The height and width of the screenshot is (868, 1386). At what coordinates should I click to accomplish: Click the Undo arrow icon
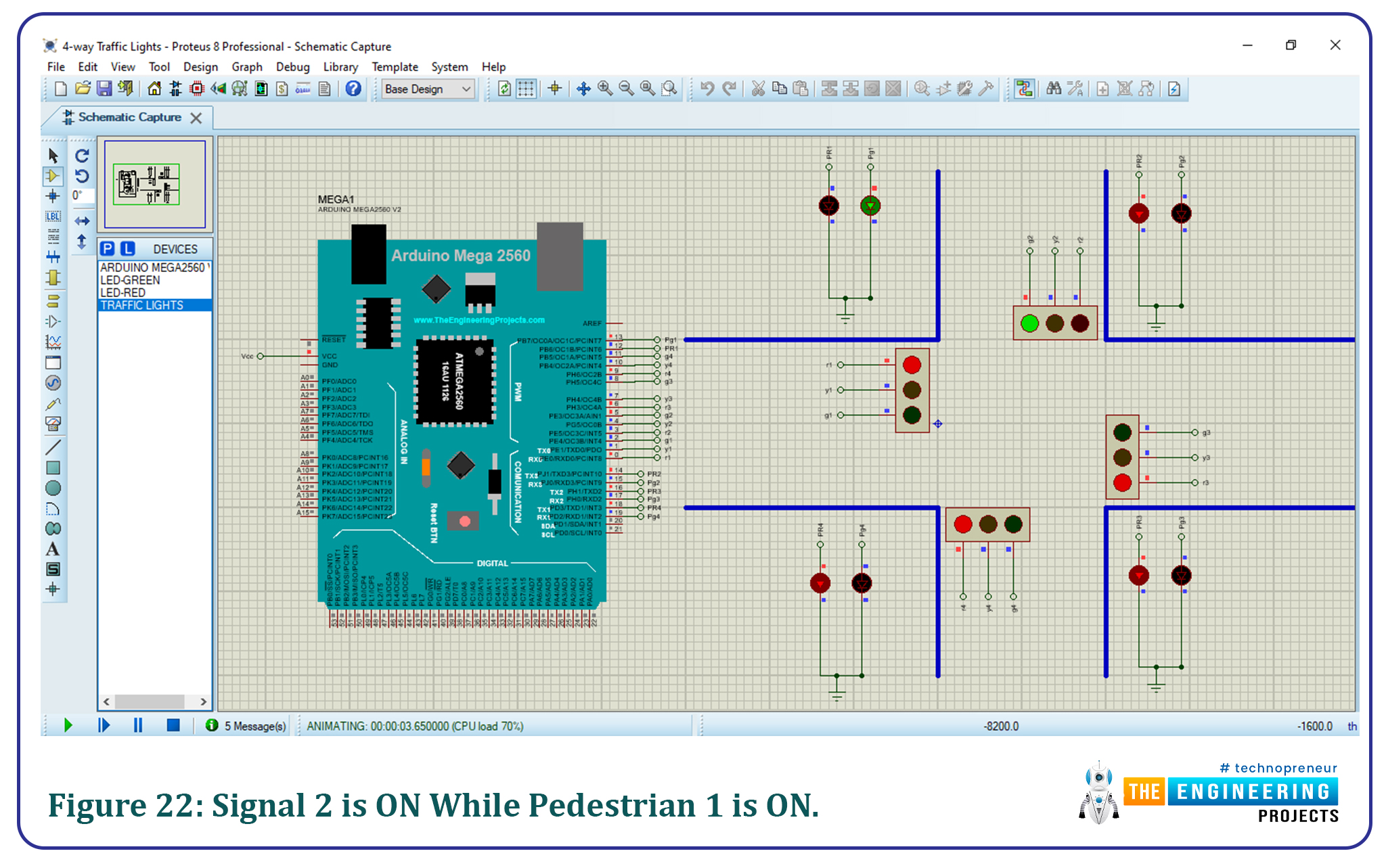click(707, 89)
